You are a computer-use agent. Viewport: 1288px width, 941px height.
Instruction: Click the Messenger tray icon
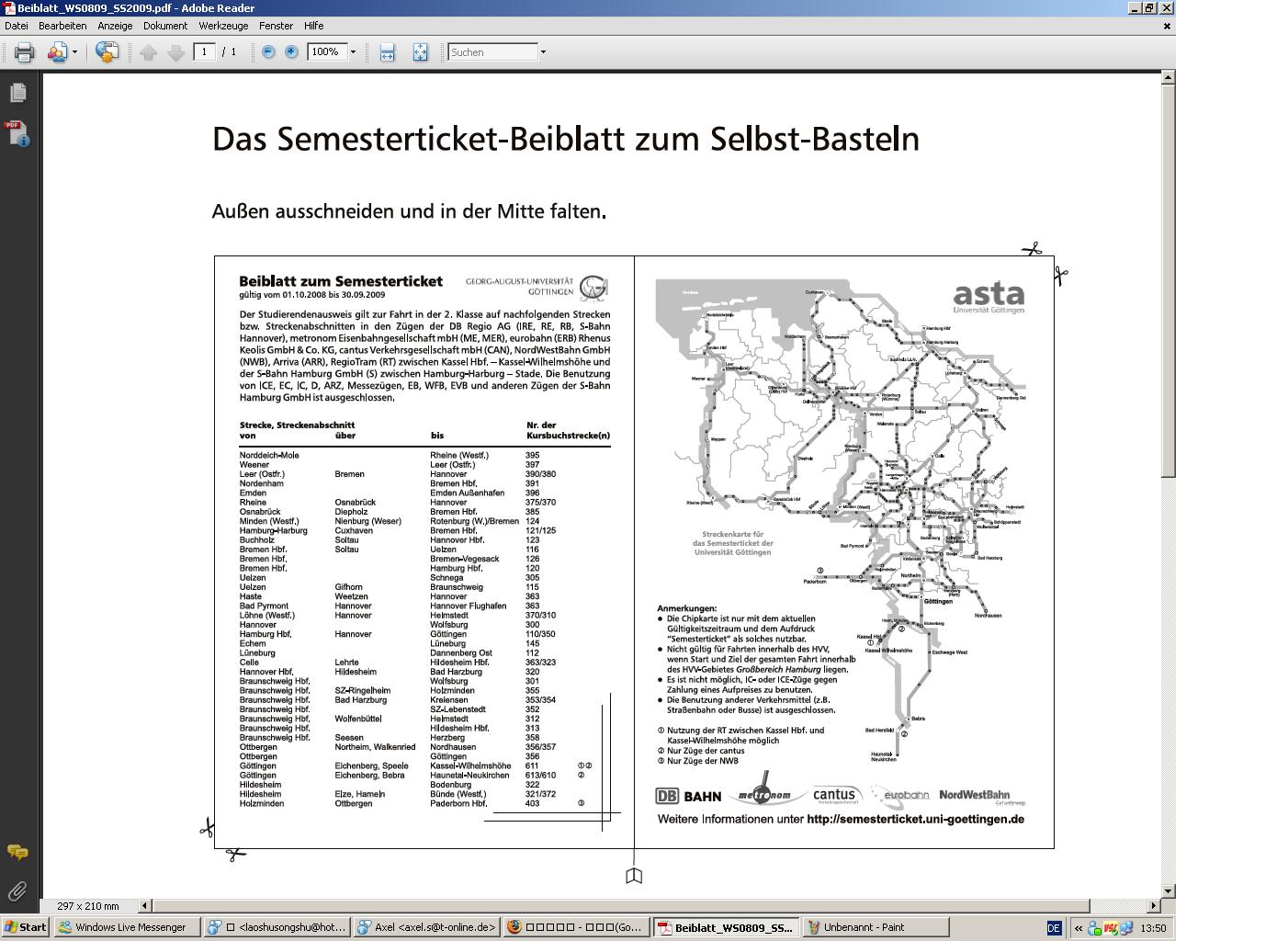point(1095,927)
